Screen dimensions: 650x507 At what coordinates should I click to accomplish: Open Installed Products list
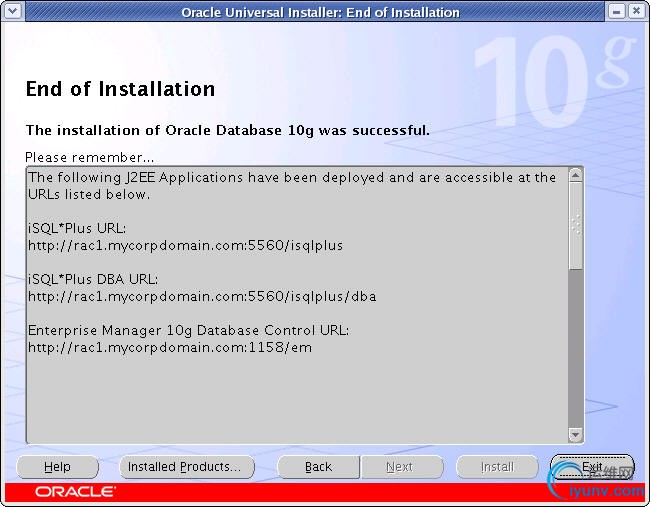tap(187, 467)
